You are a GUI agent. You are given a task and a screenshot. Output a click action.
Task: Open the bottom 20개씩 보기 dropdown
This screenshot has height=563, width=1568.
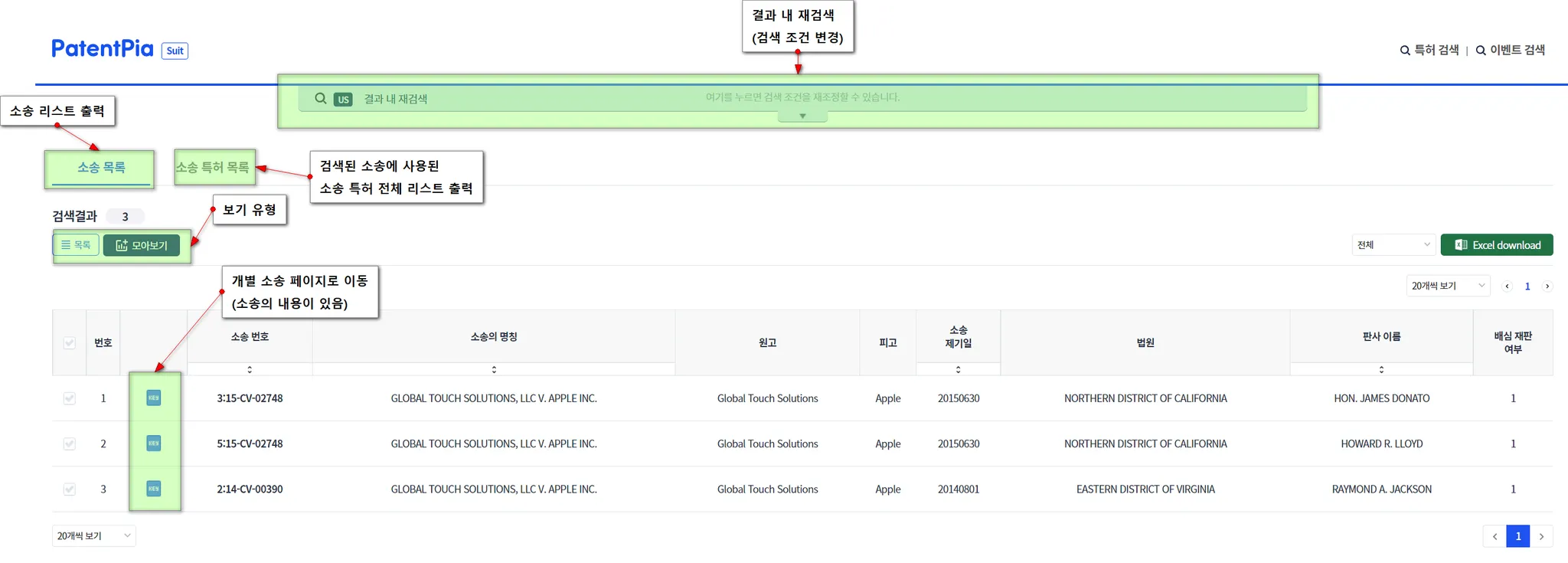[x=94, y=536]
